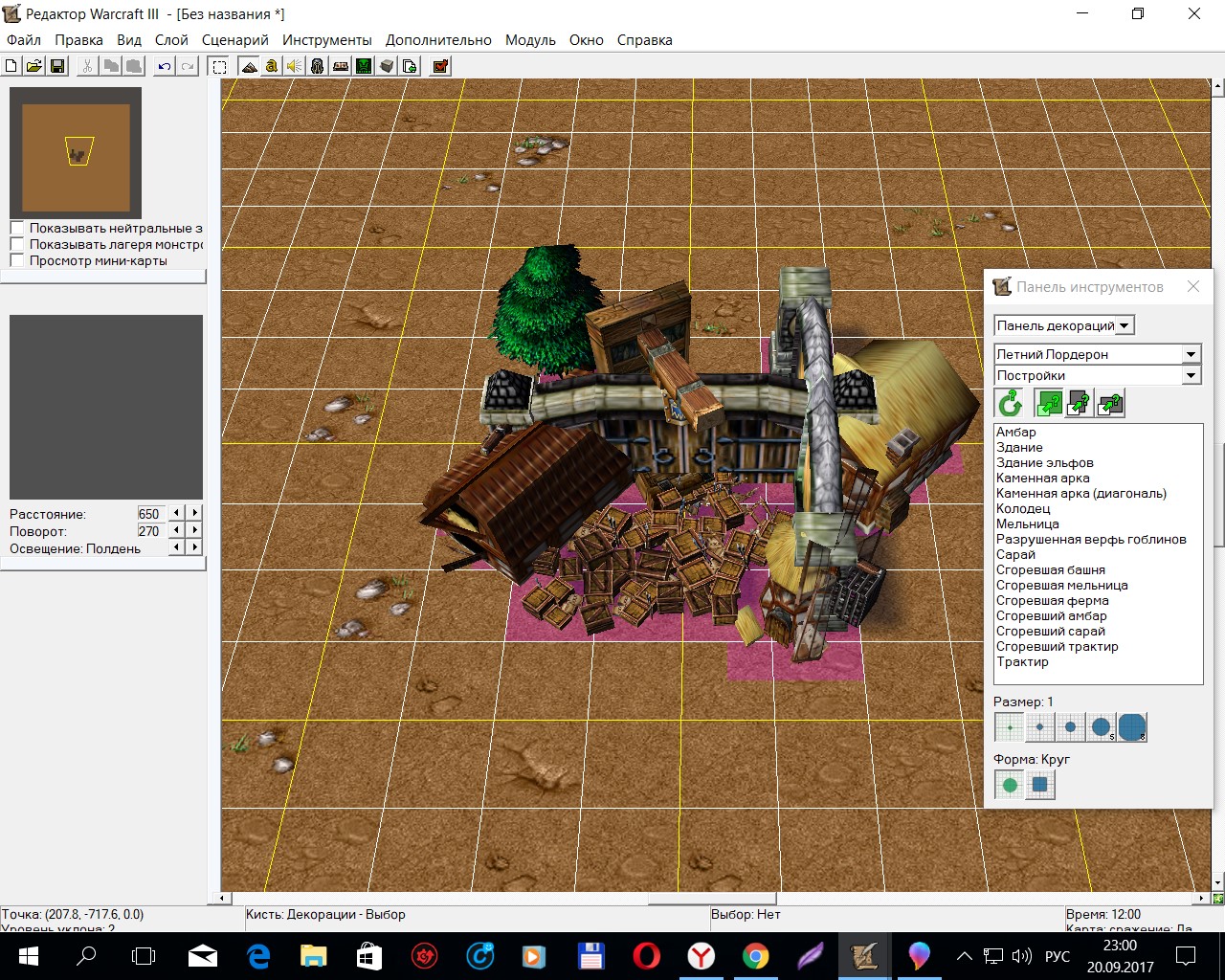Close the 'Панель инструментов' palette
Image resolution: width=1225 pixels, height=980 pixels.
click(1192, 286)
